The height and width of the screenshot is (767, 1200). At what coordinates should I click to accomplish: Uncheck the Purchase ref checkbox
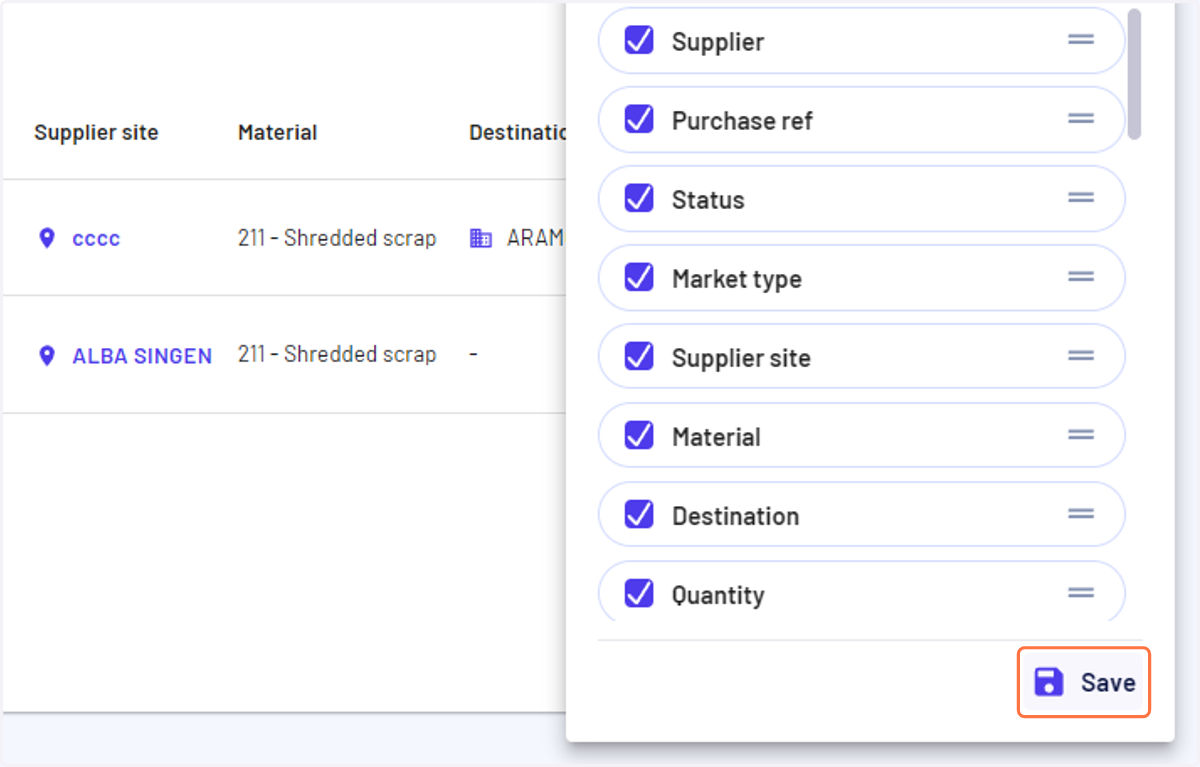(x=639, y=119)
